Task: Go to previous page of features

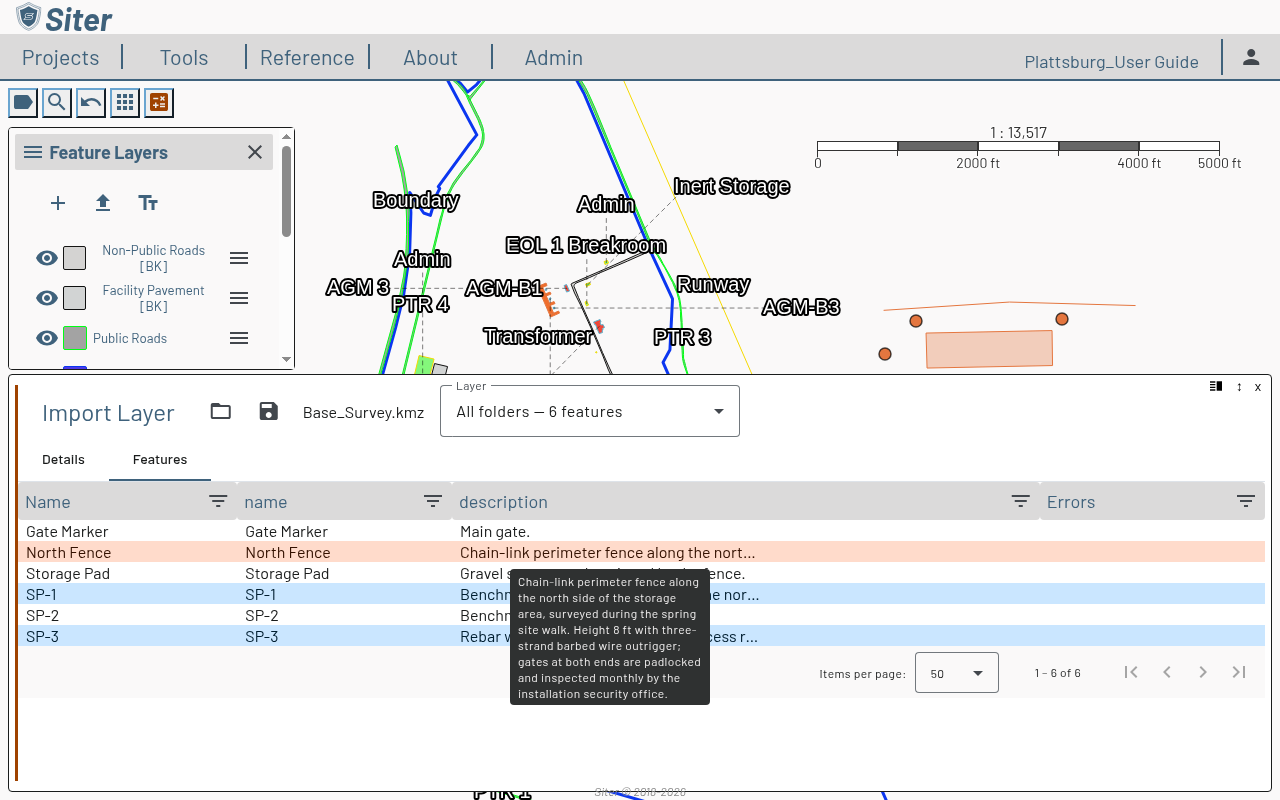Action: (x=1167, y=672)
